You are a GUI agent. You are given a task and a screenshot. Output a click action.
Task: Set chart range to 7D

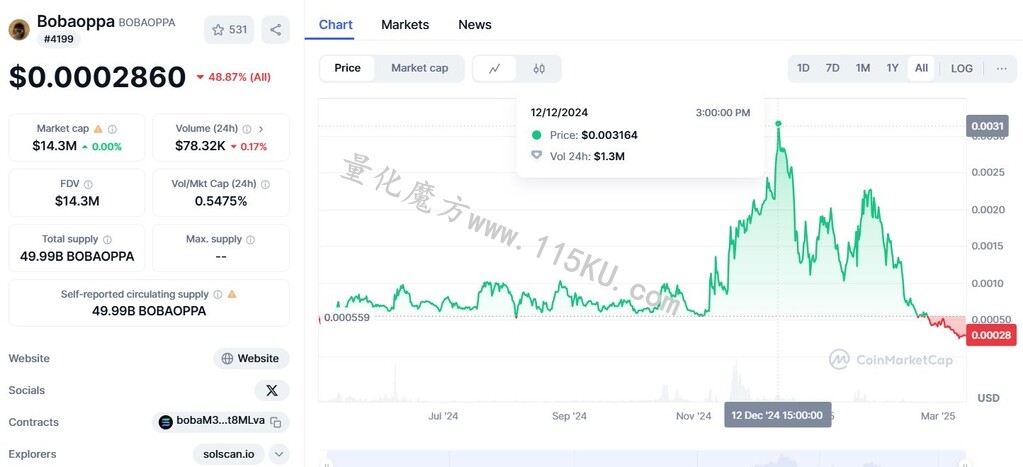coord(832,68)
